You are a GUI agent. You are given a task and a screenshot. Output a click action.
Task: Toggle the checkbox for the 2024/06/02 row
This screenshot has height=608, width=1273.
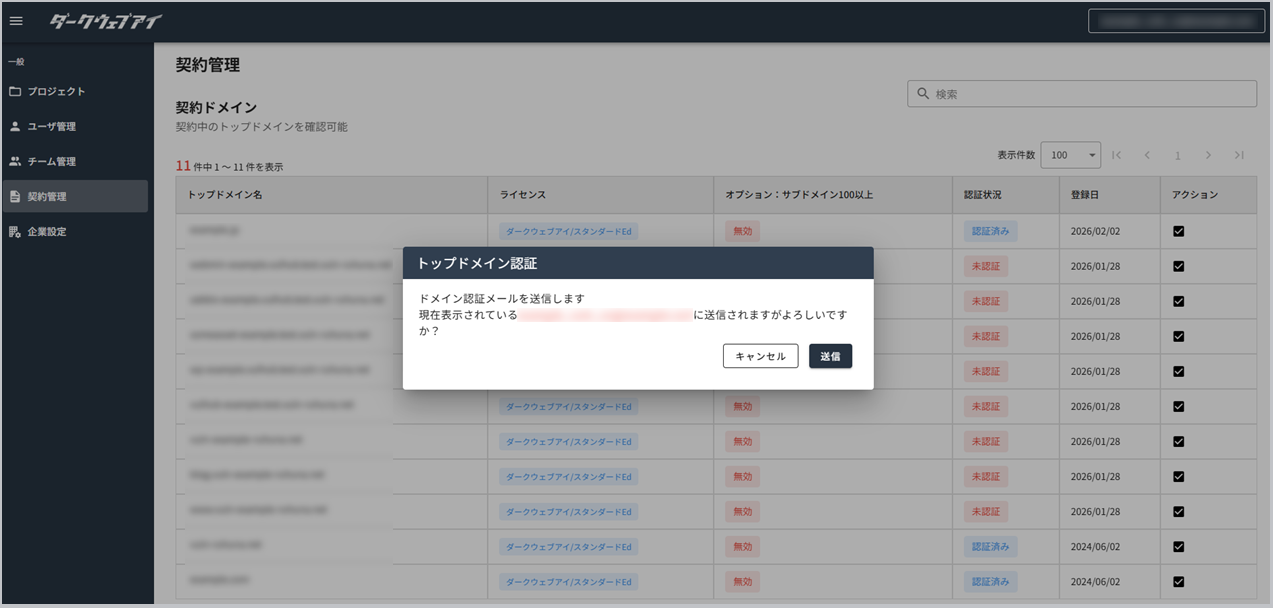tap(1178, 546)
